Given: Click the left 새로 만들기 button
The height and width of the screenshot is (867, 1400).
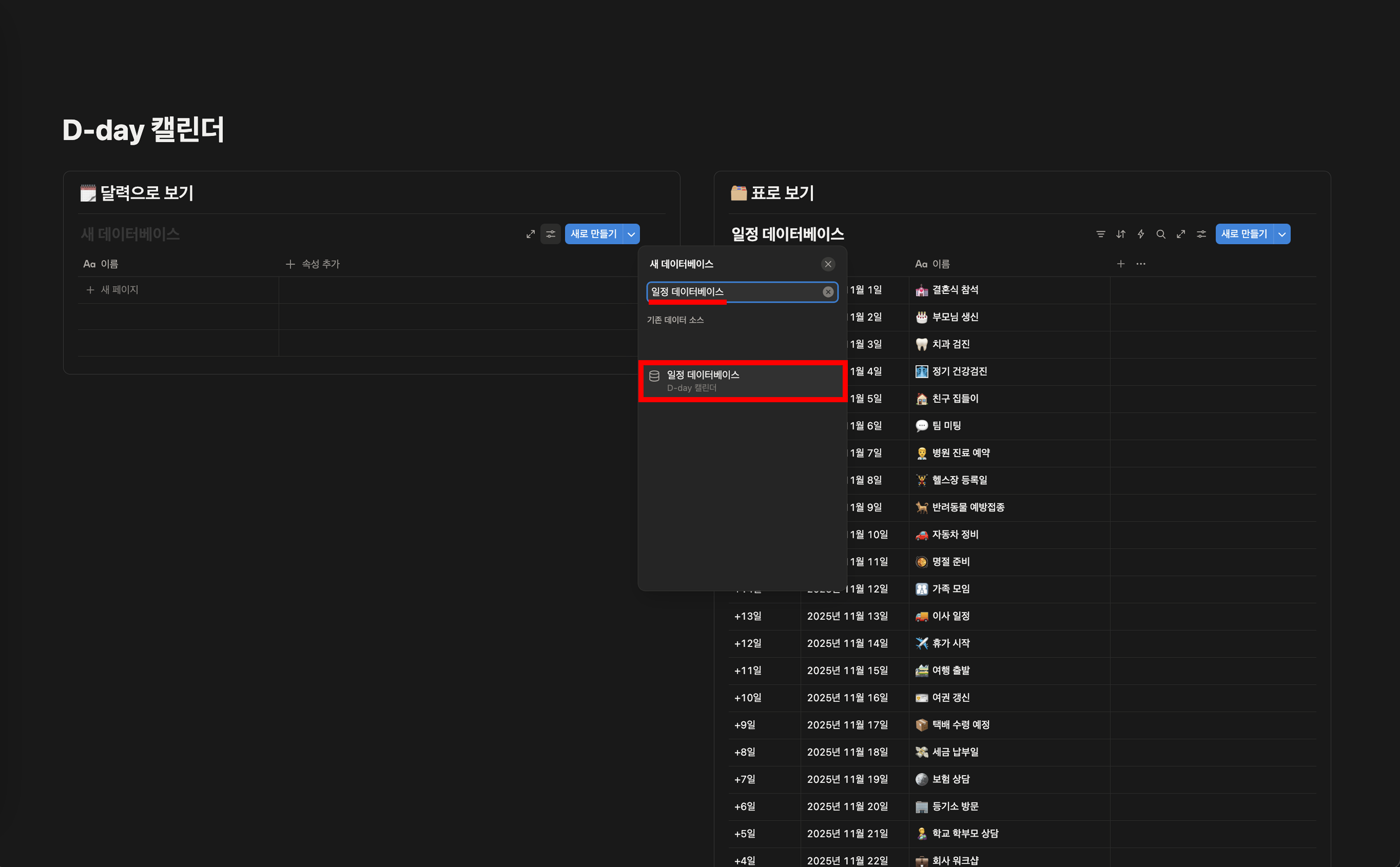Looking at the screenshot, I should [x=593, y=234].
